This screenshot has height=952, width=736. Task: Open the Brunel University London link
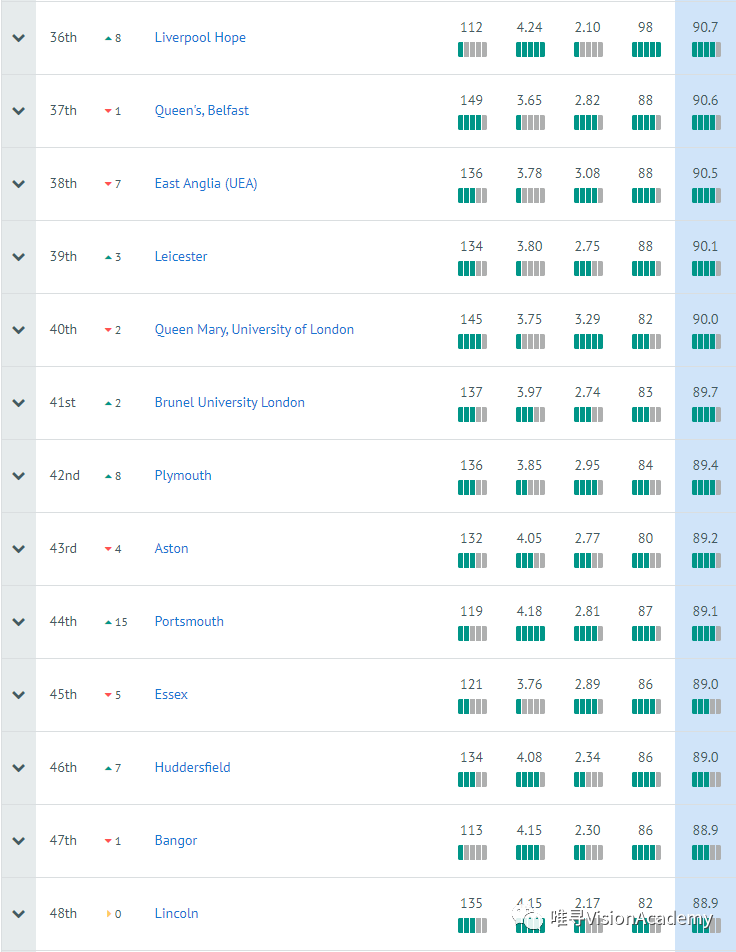[230, 403]
